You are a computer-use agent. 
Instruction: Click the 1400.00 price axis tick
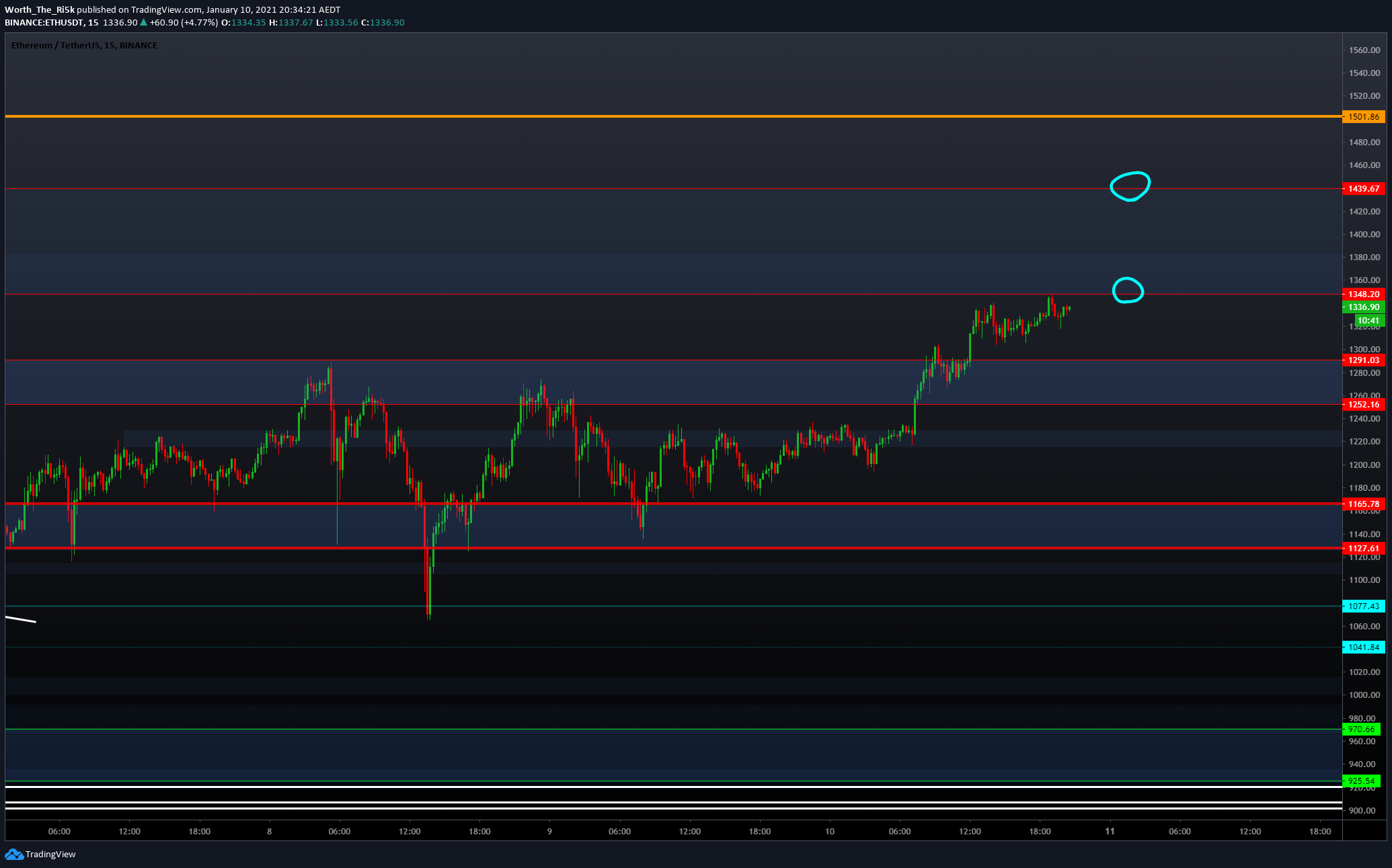[x=1364, y=234]
